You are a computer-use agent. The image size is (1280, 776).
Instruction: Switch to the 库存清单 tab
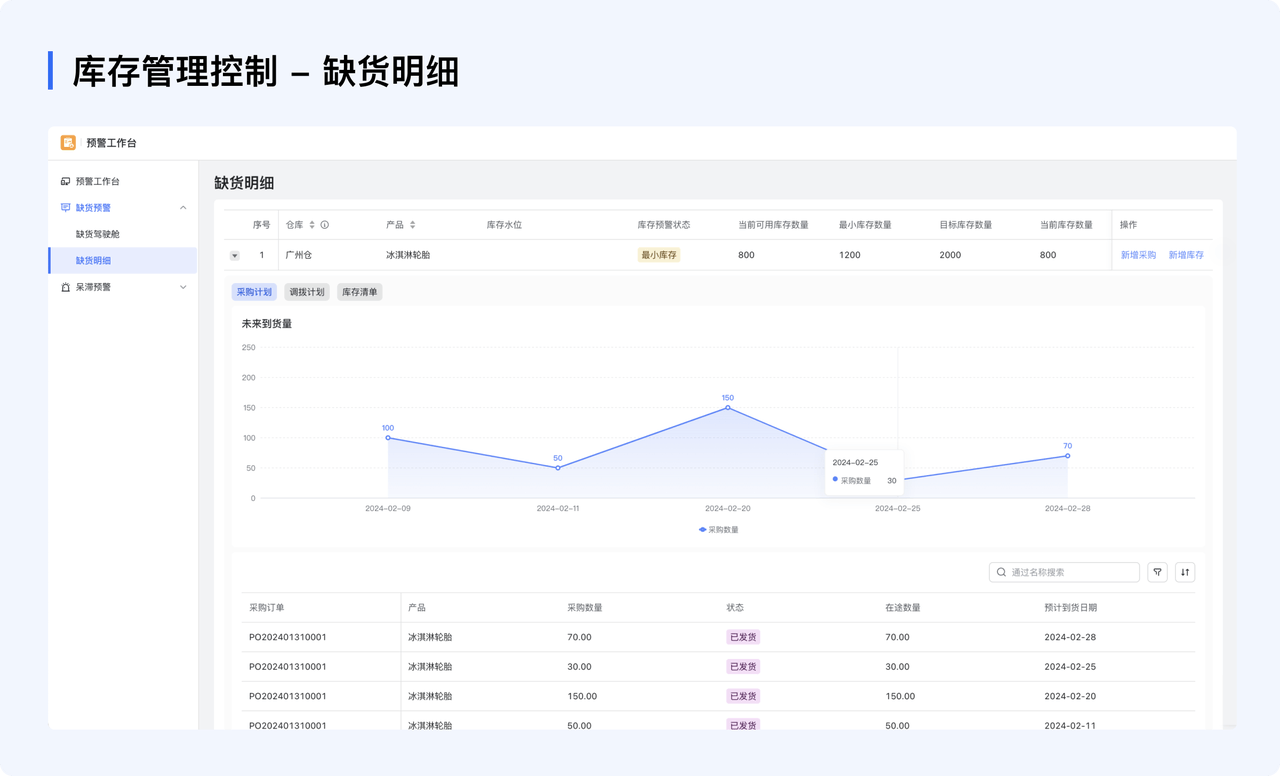pyautogui.click(x=360, y=292)
